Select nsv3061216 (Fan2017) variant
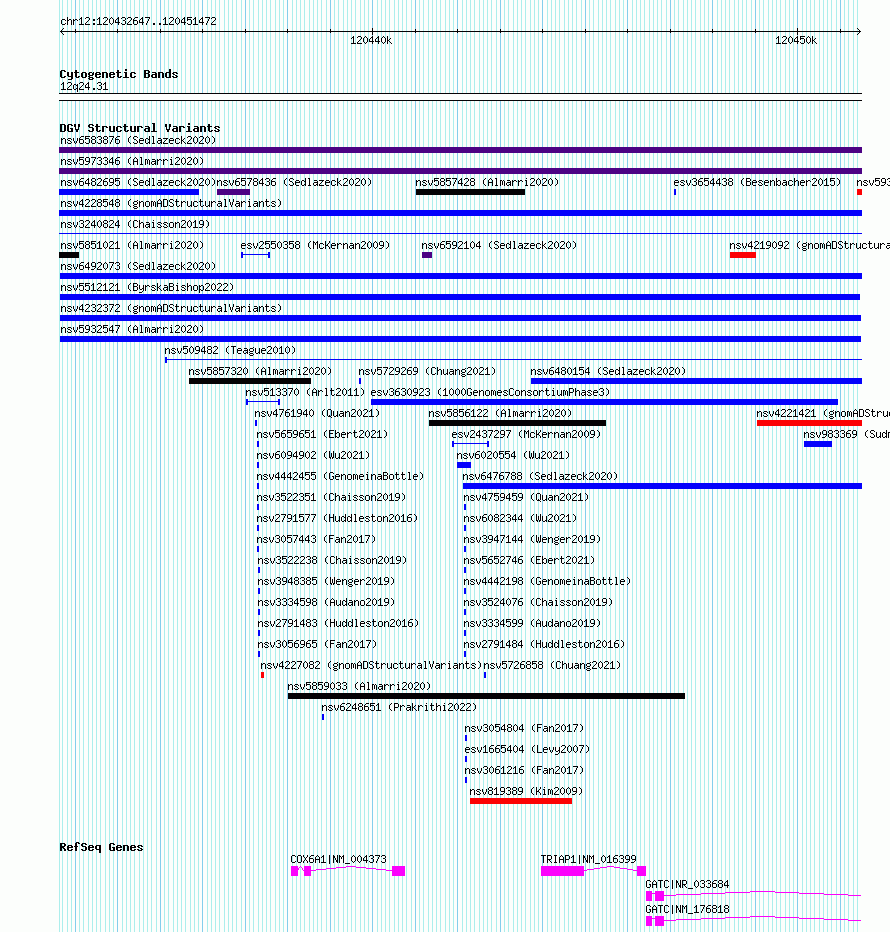 (524, 770)
